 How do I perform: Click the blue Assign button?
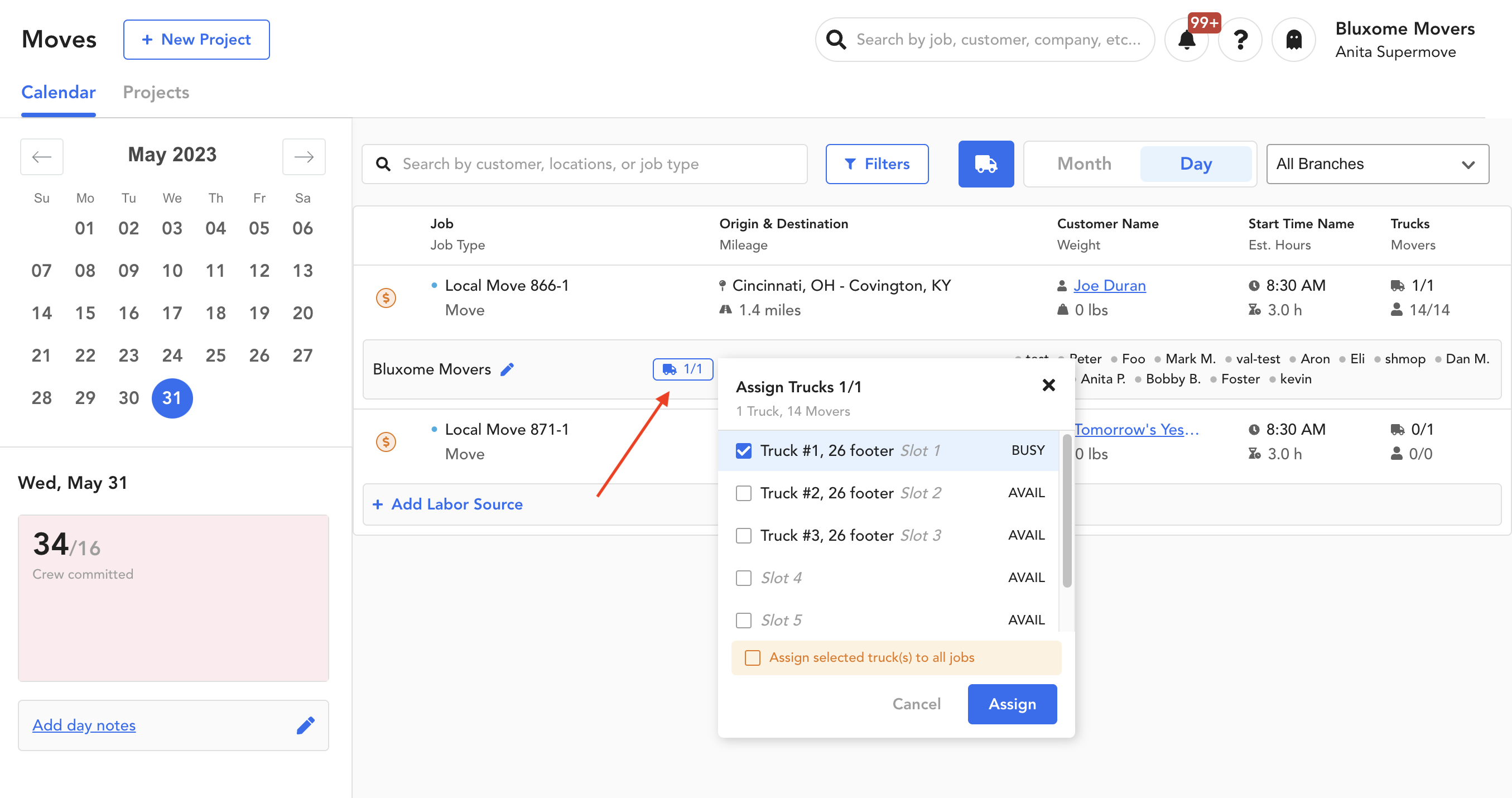(x=1012, y=704)
